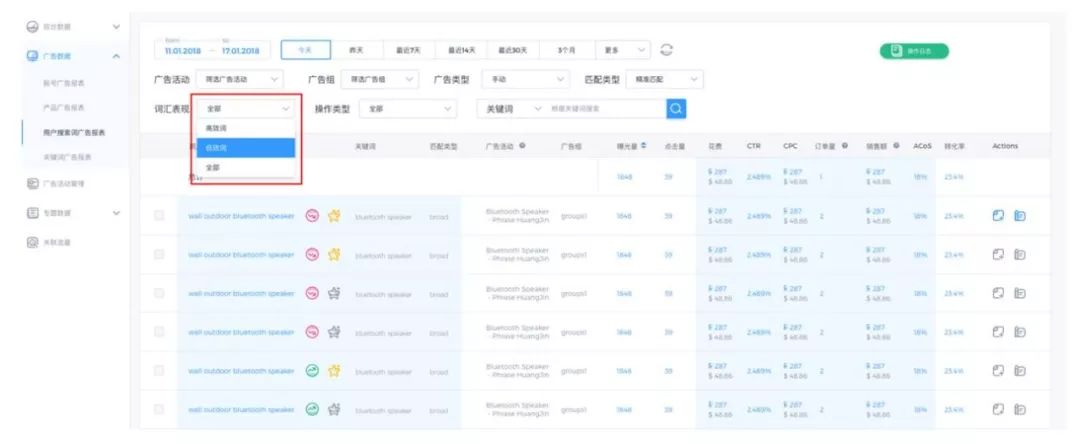This screenshot has width=1080, height=444.
Task: Collapse the open 词汇表现 dropdown
Action: click(x=246, y=109)
